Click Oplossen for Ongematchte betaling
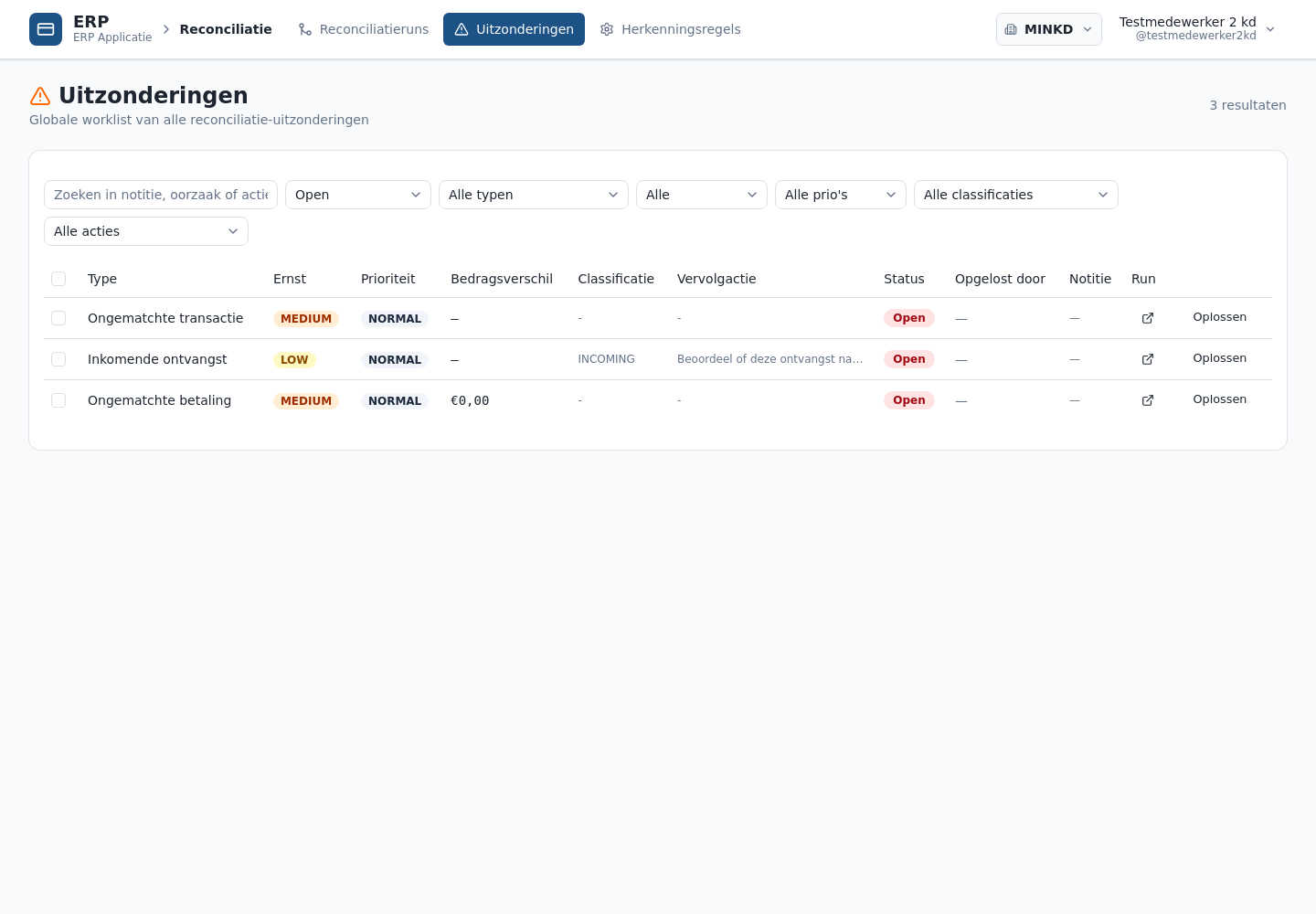This screenshot has width=1316, height=914. coord(1220,399)
